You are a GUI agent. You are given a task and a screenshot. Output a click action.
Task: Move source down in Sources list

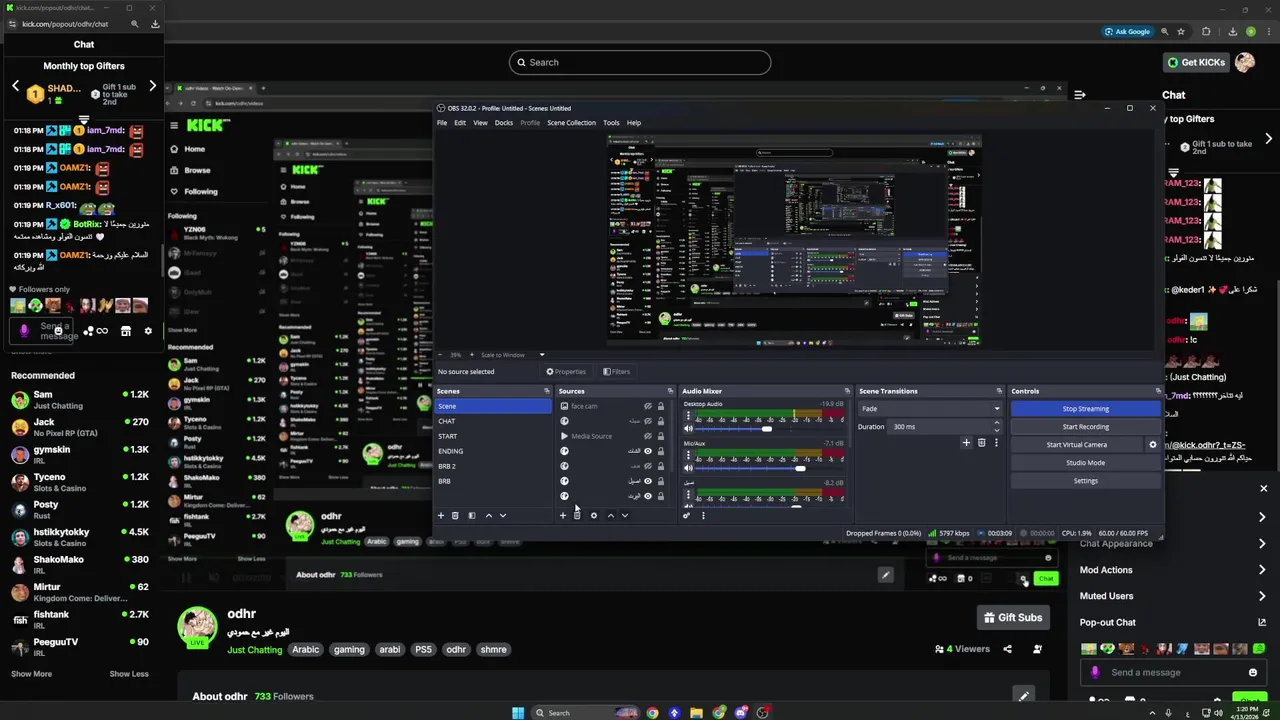point(625,516)
